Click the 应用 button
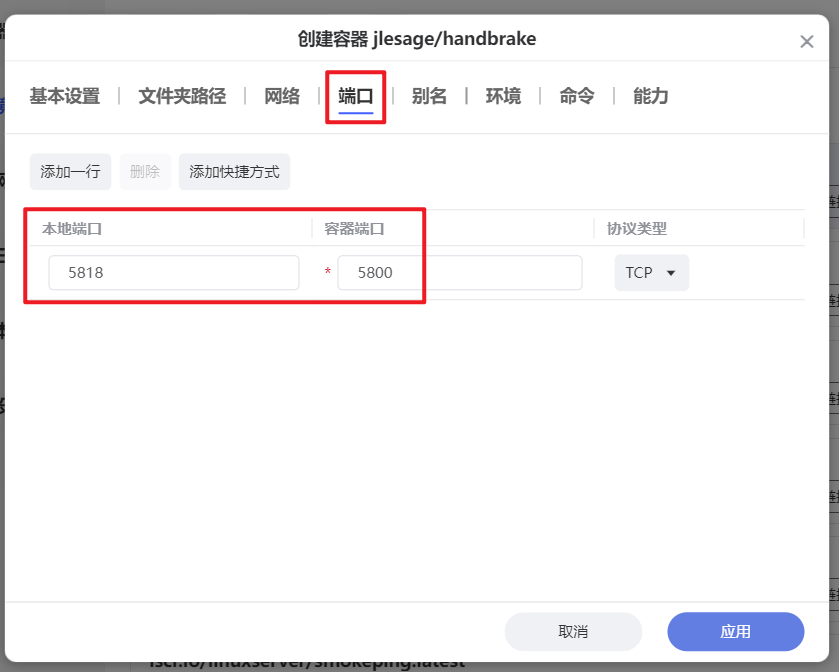839x672 pixels. click(736, 631)
